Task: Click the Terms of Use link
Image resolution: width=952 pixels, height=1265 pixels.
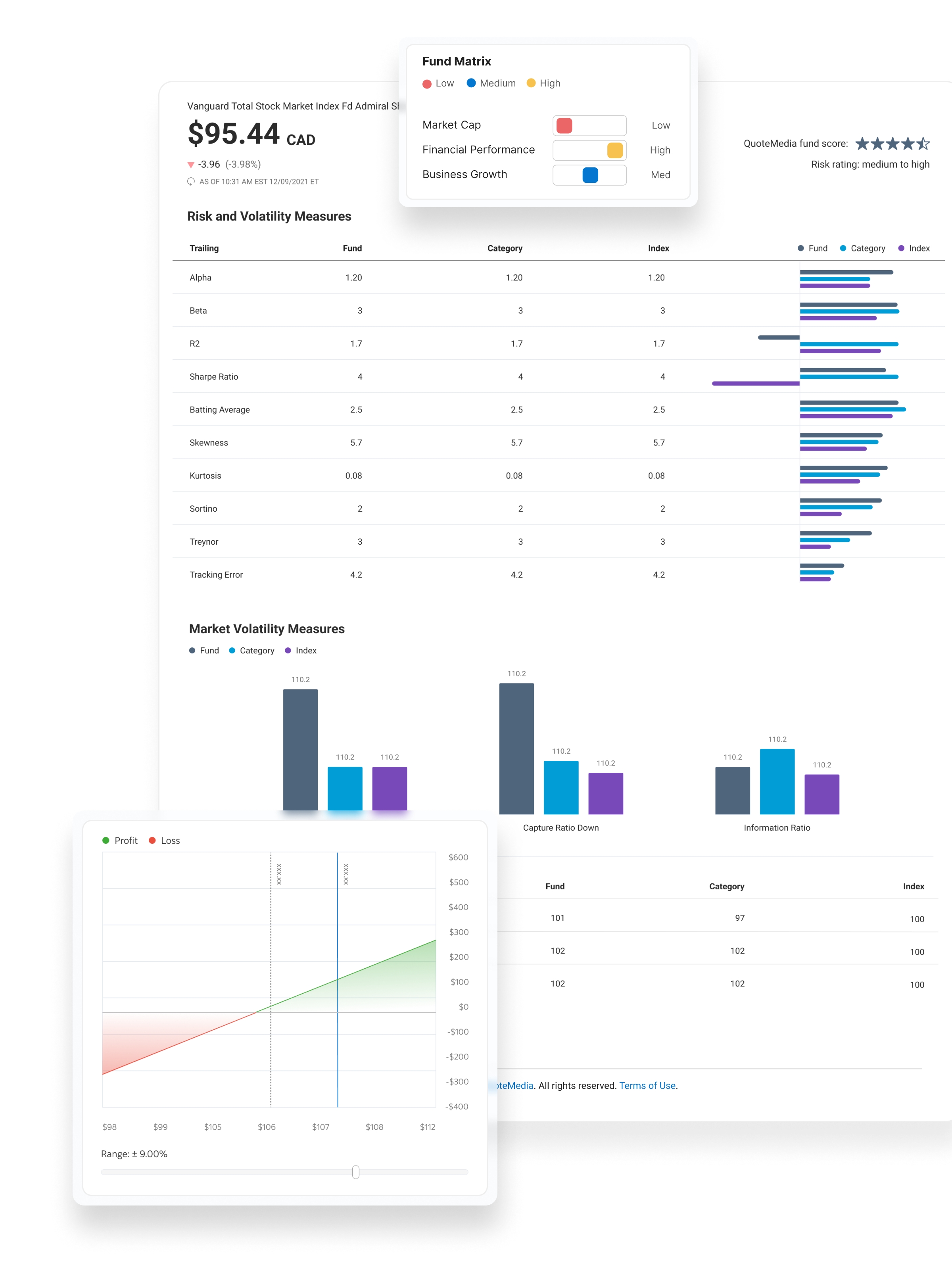Action: coord(647,1085)
